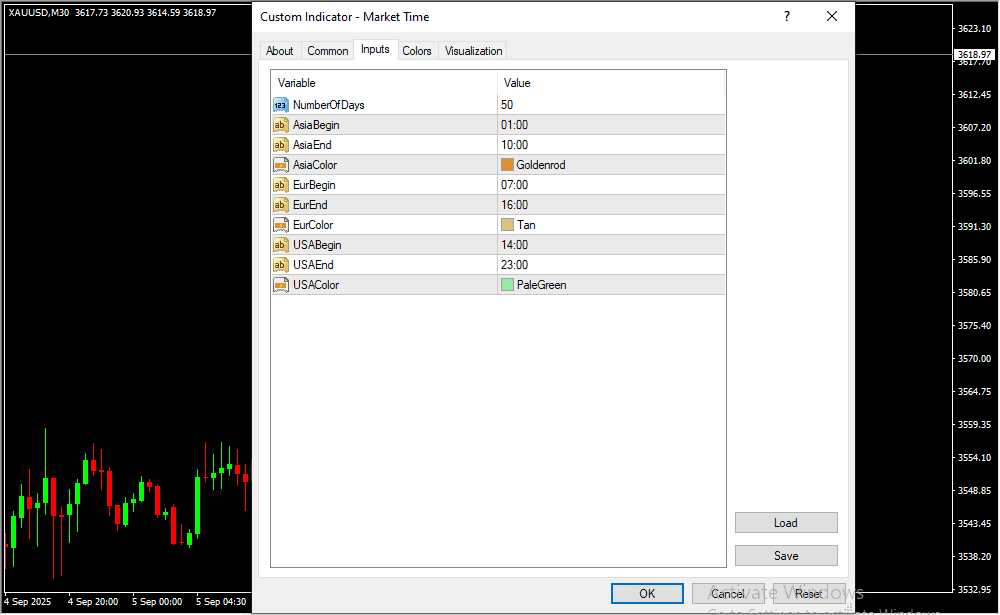This screenshot has width=1000, height=615.
Task: Select the PaleGreen swatch for USAColor
Action: (507, 285)
